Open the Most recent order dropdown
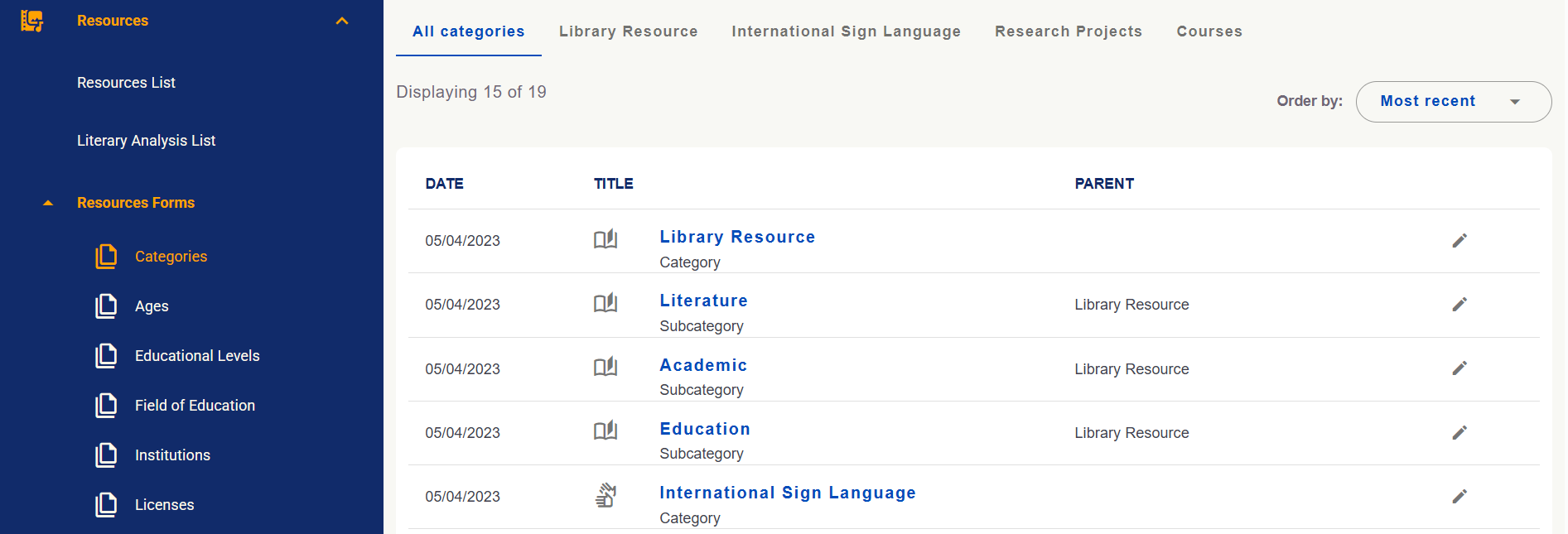The width and height of the screenshot is (1568, 534). tap(1453, 102)
